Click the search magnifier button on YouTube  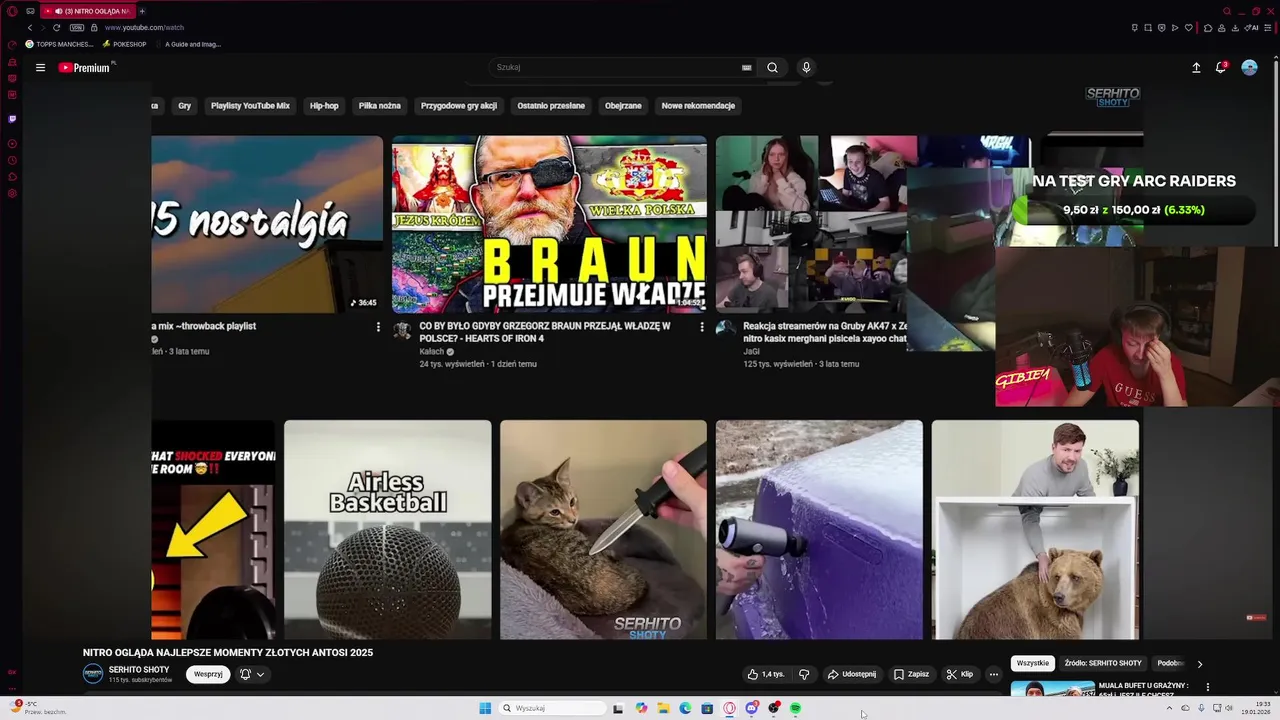[772, 68]
